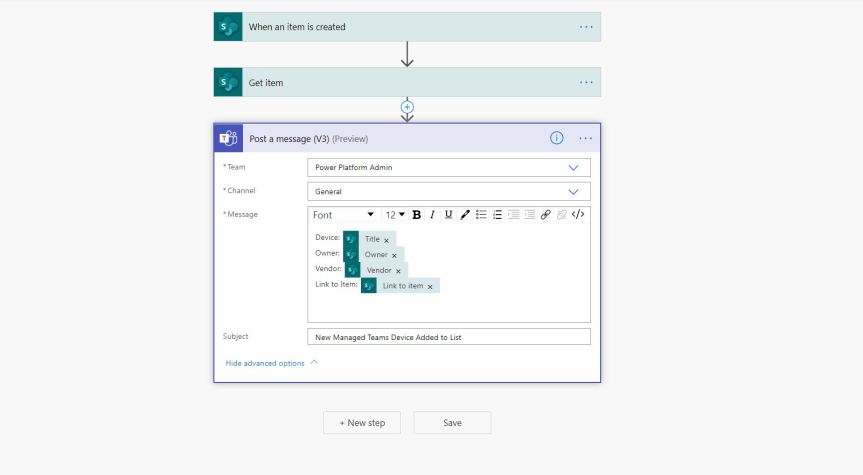Screen dimensions: 863x475
Task: Insert a numbered list in message
Action: coord(497,215)
